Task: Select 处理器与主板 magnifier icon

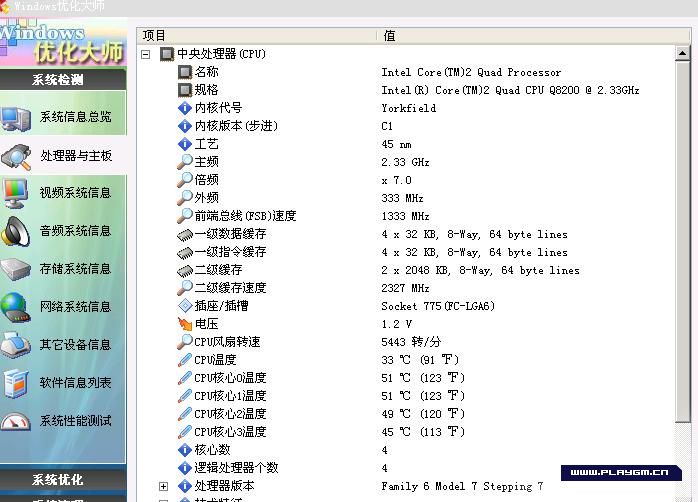Action: (16, 157)
